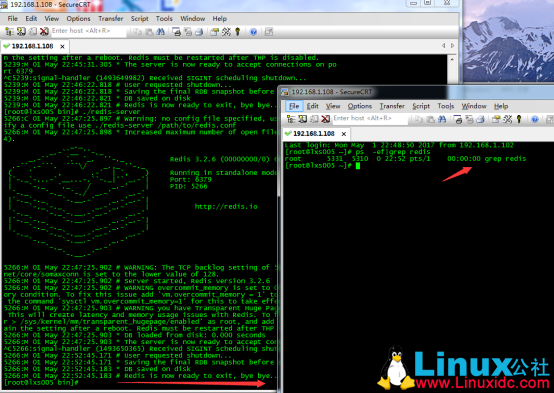Viewport: 554px width, 393px height.
Task: Open Script menu in front window
Action: (421, 106)
